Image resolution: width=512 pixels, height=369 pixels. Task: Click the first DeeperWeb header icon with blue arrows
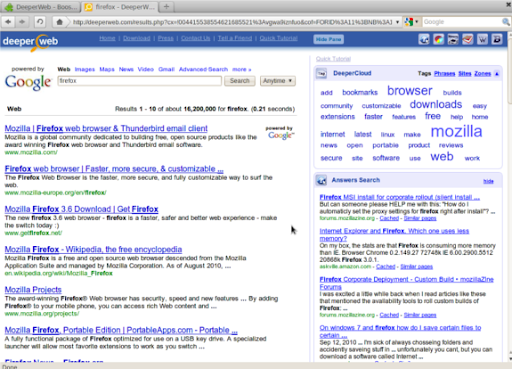pyautogui.click(x=424, y=39)
